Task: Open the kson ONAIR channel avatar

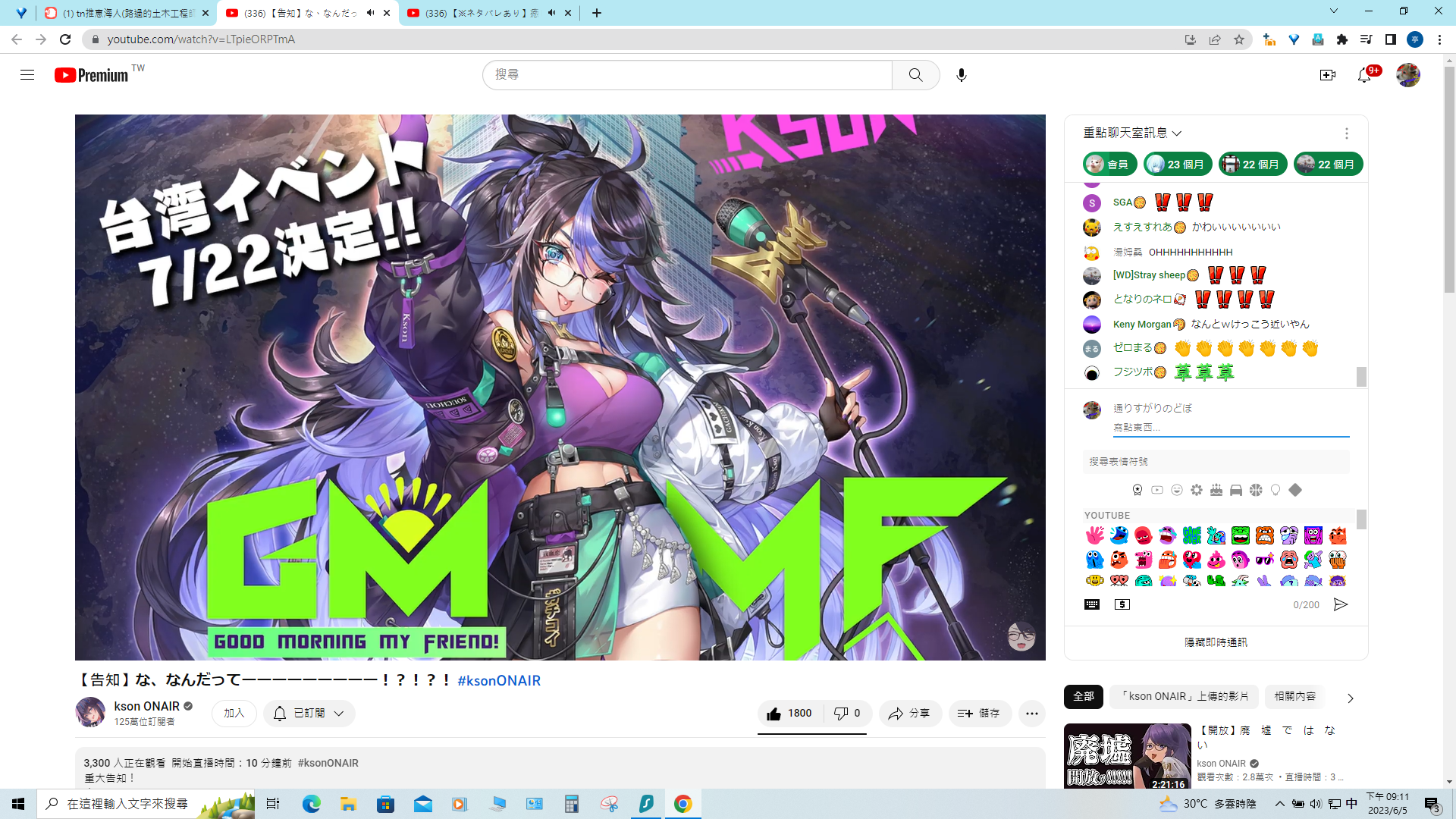Action: click(90, 712)
